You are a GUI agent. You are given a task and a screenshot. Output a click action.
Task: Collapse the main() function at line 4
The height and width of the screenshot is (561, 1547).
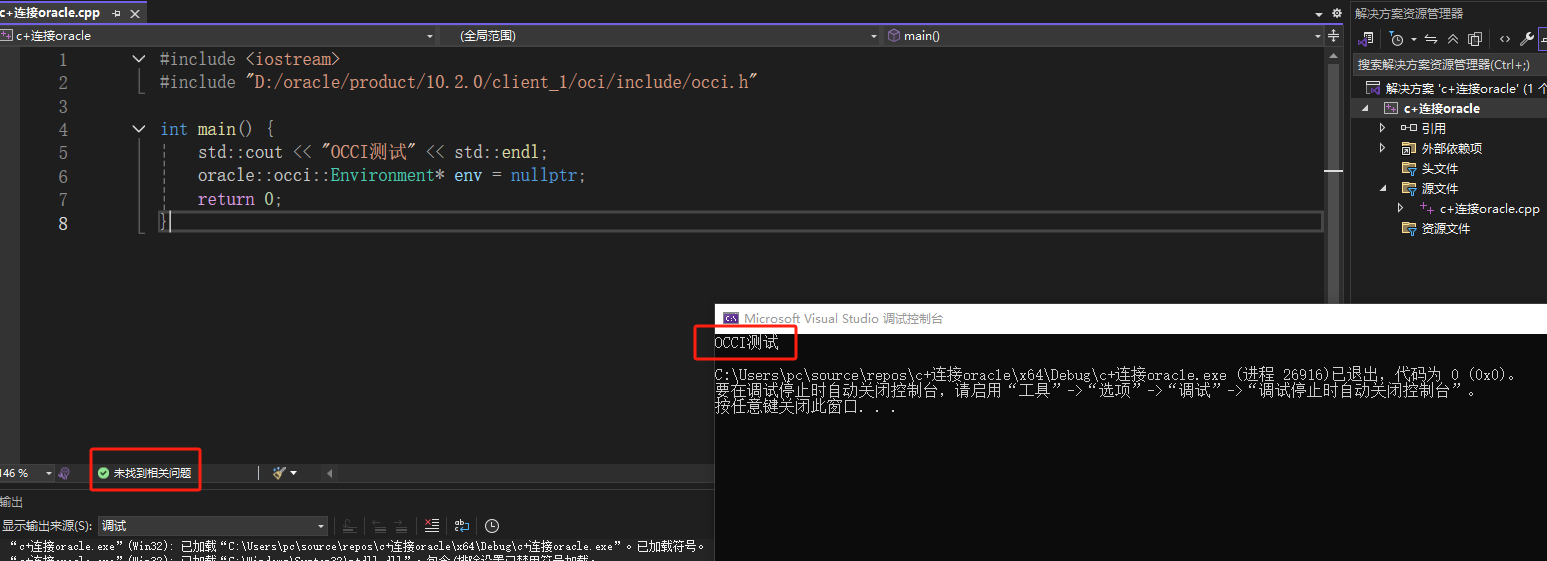point(139,129)
